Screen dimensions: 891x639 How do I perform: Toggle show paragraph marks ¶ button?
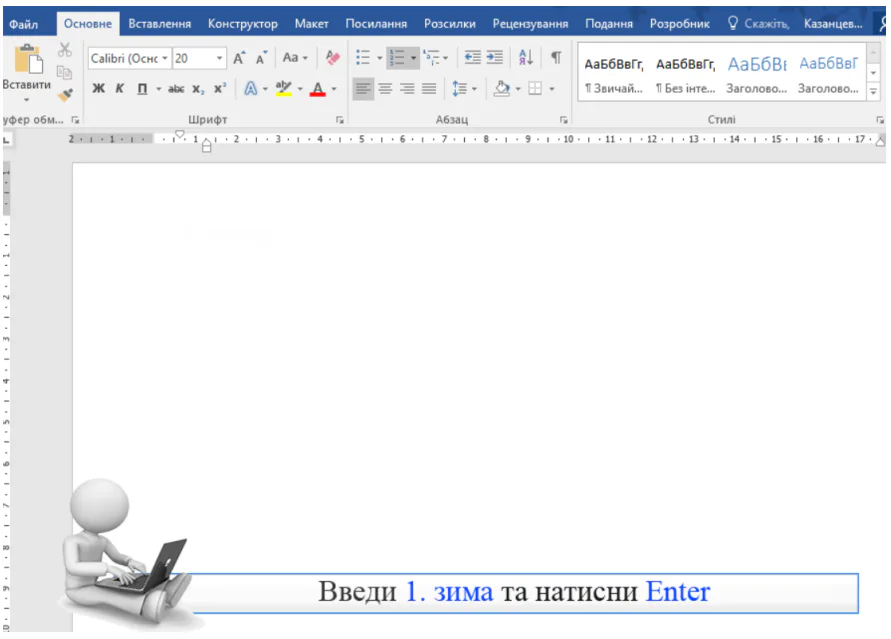556,59
